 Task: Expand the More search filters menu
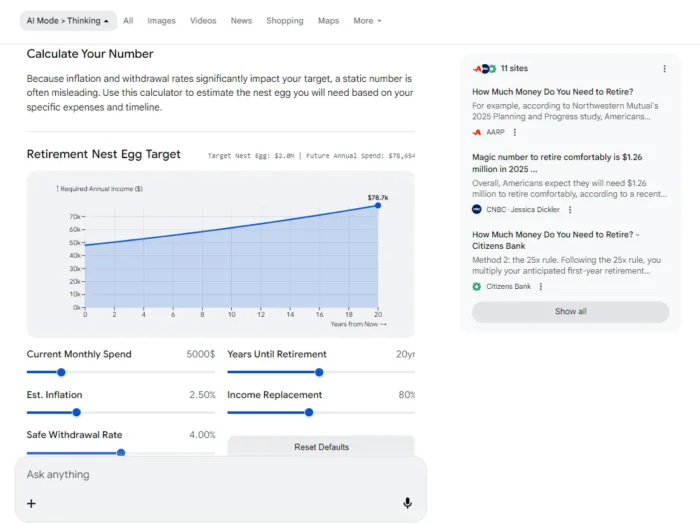click(367, 20)
